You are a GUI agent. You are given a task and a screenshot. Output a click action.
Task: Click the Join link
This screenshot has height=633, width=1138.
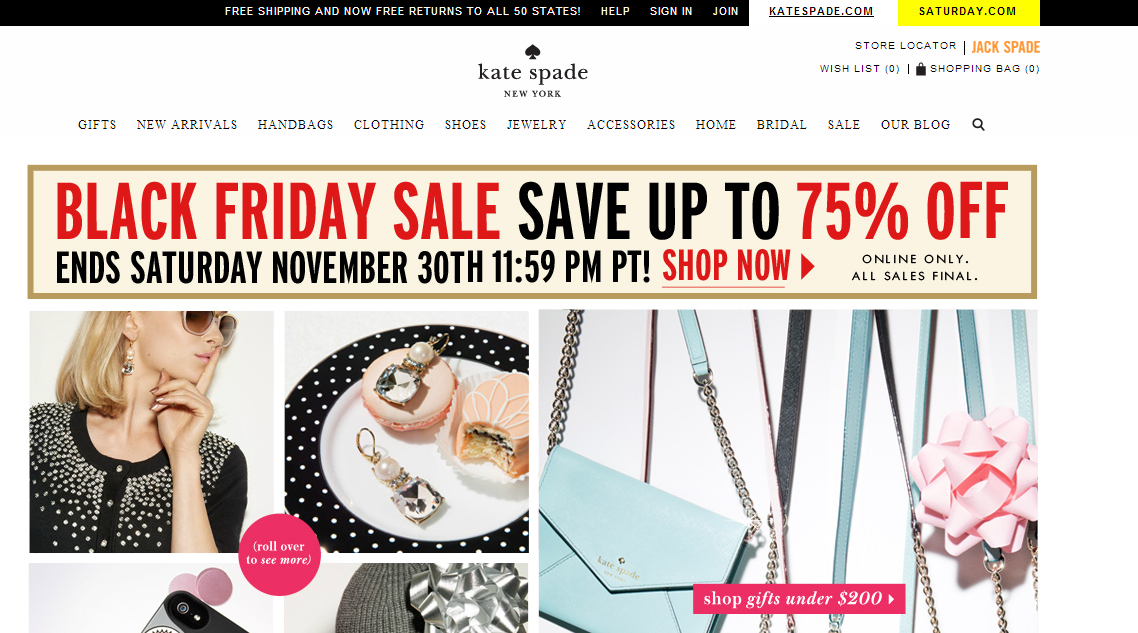point(725,12)
